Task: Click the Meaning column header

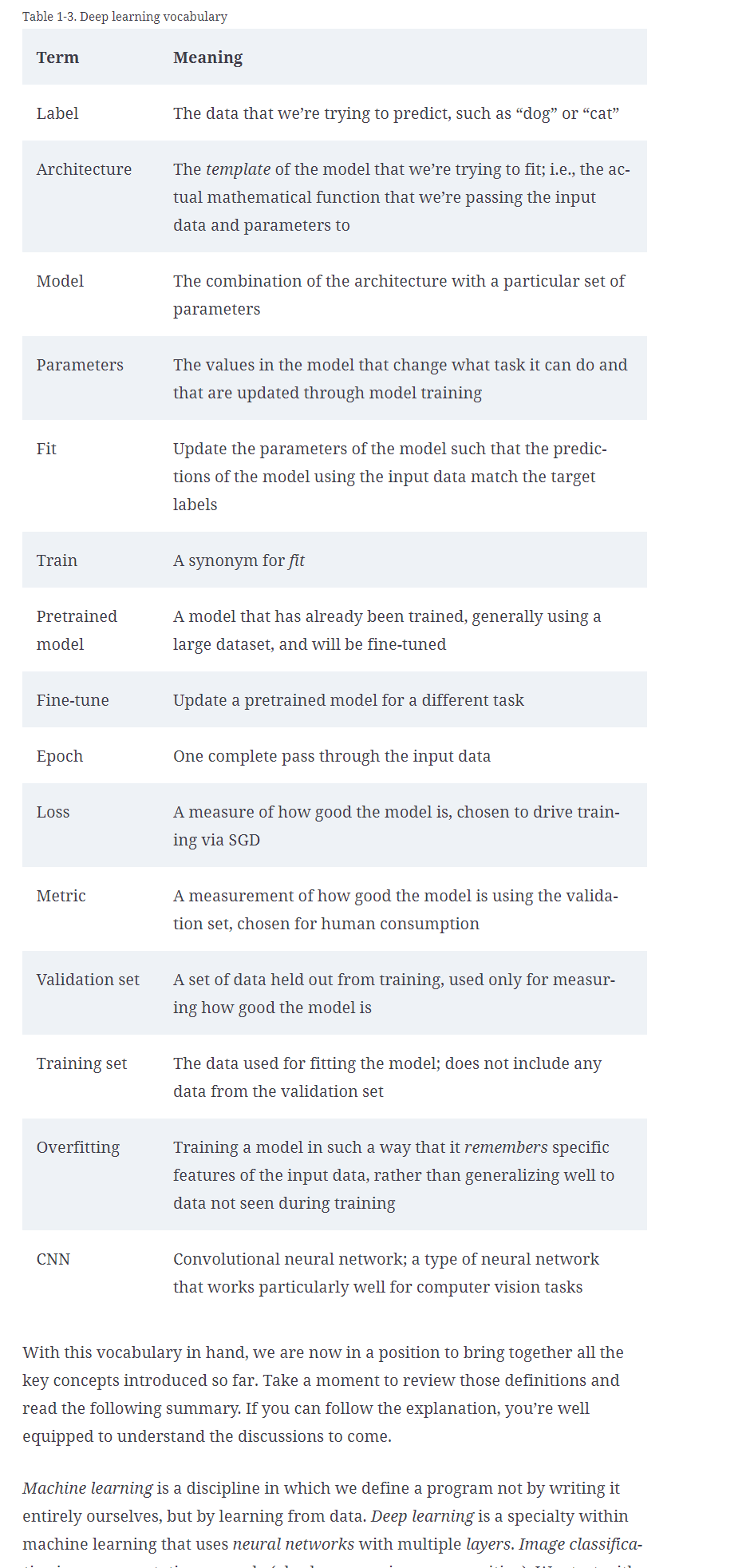Action: [207, 57]
